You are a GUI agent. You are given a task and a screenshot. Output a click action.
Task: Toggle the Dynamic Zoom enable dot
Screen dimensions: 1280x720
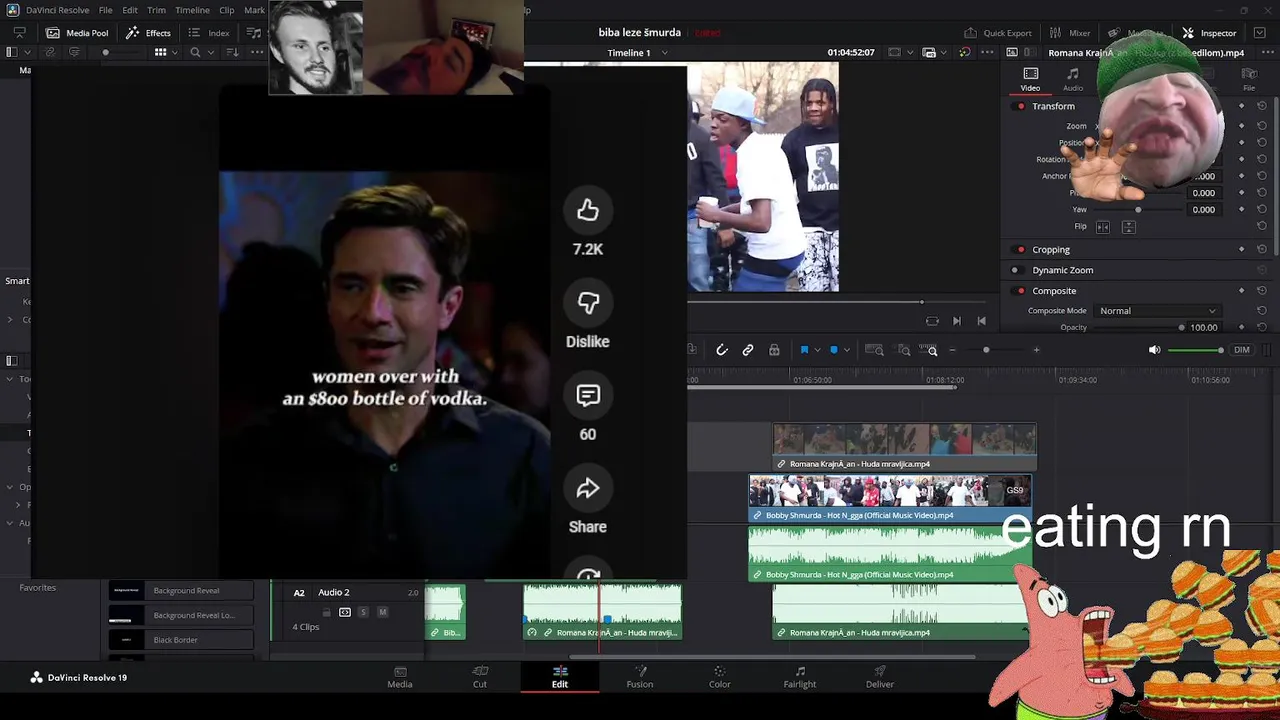click(x=1015, y=270)
